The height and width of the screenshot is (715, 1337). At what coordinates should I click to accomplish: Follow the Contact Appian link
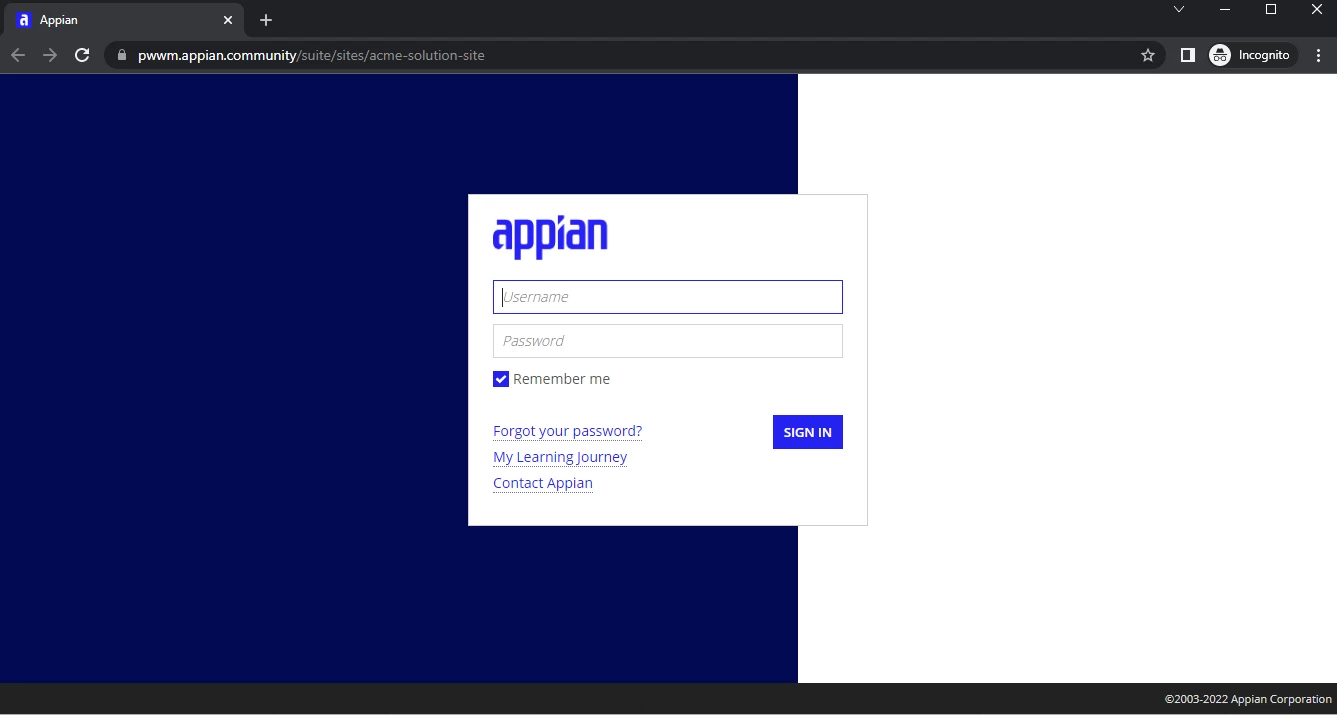pos(543,483)
